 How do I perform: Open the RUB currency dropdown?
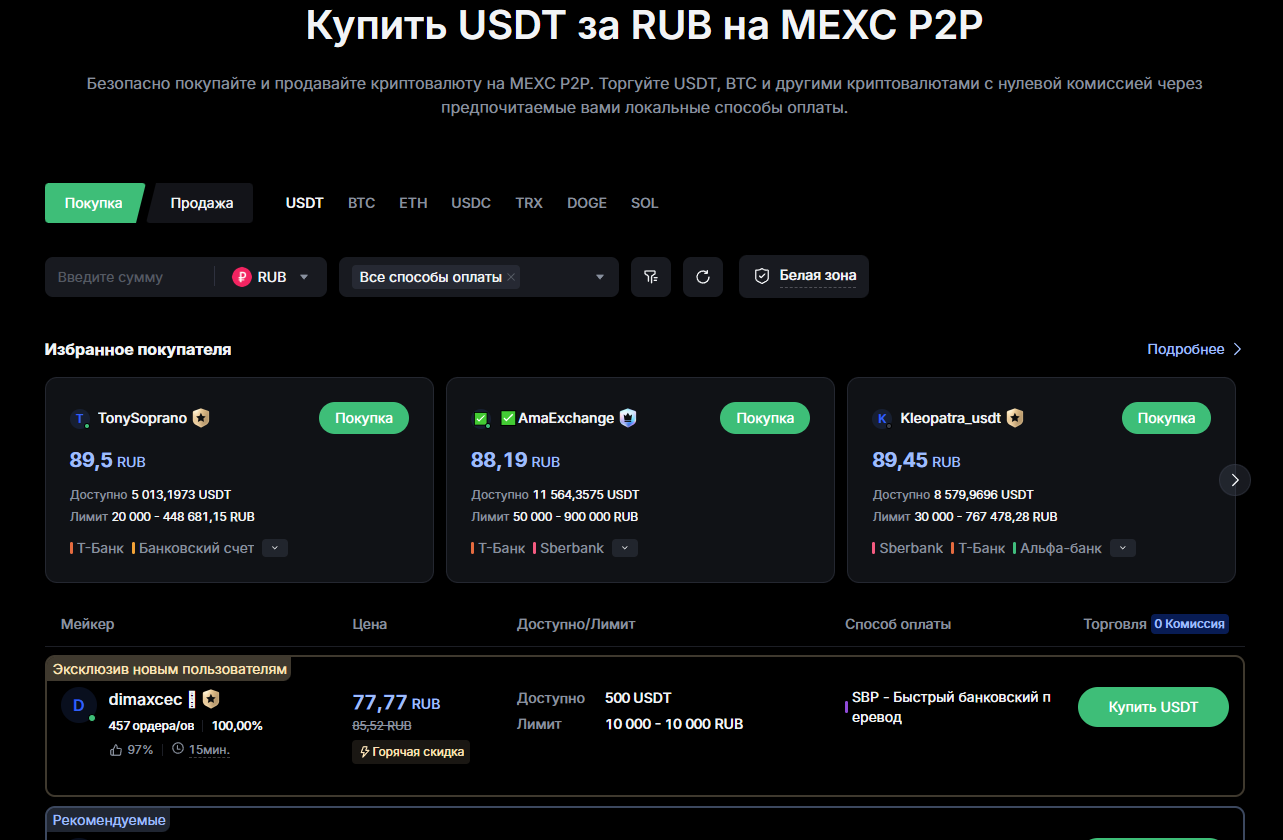pyautogui.click(x=272, y=277)
